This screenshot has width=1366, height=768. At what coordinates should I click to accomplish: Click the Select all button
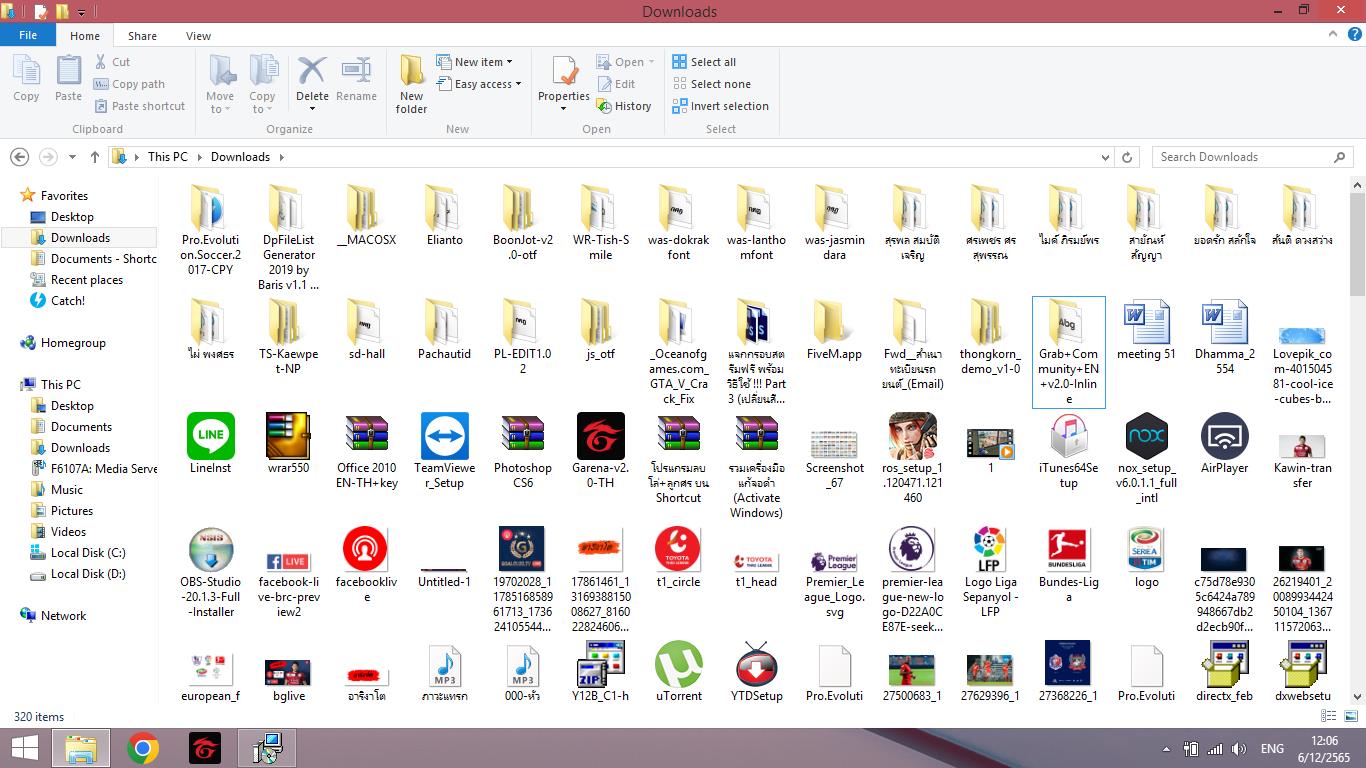pyautogui.click(x=704, y=62)
